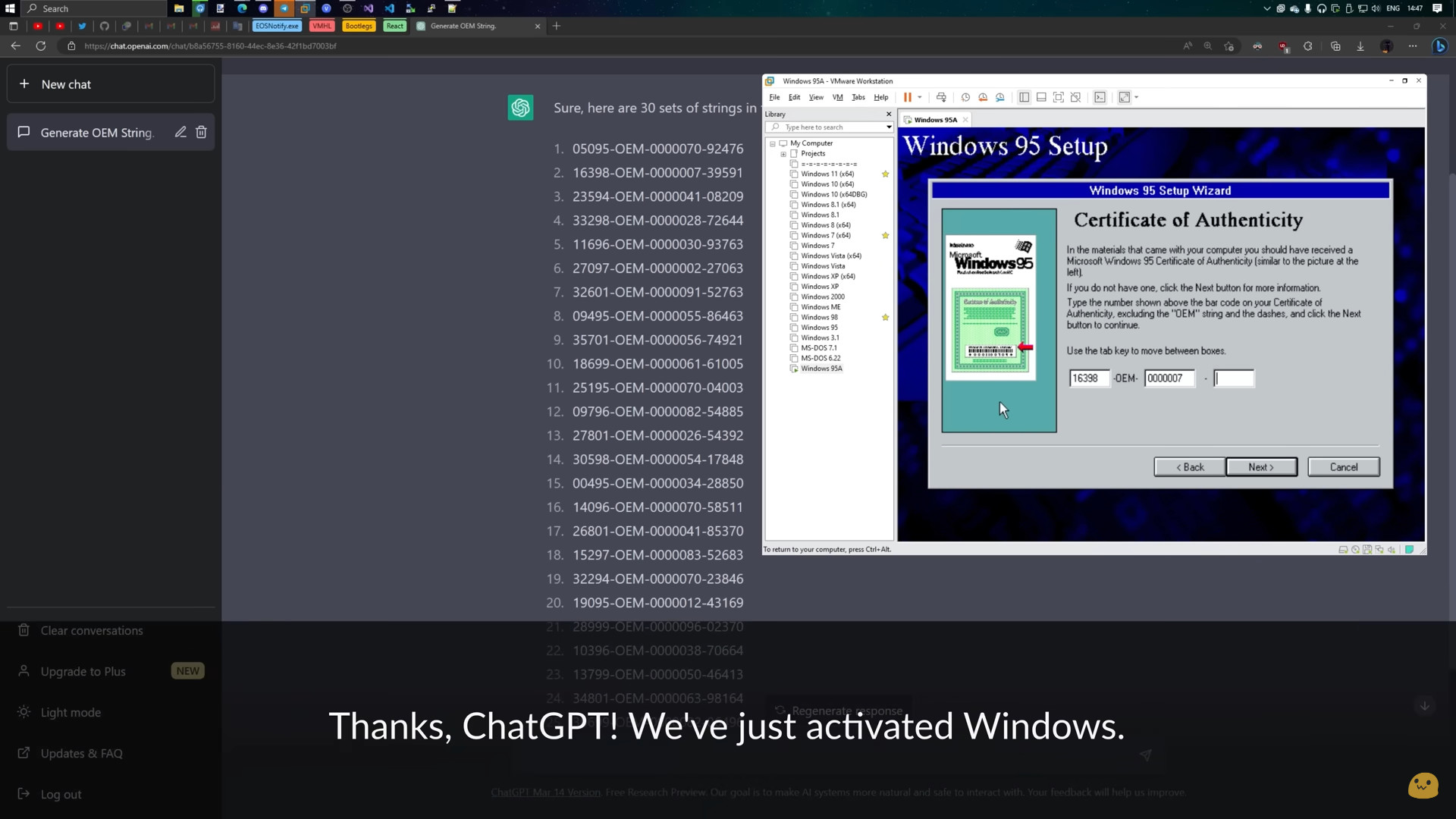Open the browser settings three-dots menu
Screen dimensions: 1456x819
coord(1412,46)
